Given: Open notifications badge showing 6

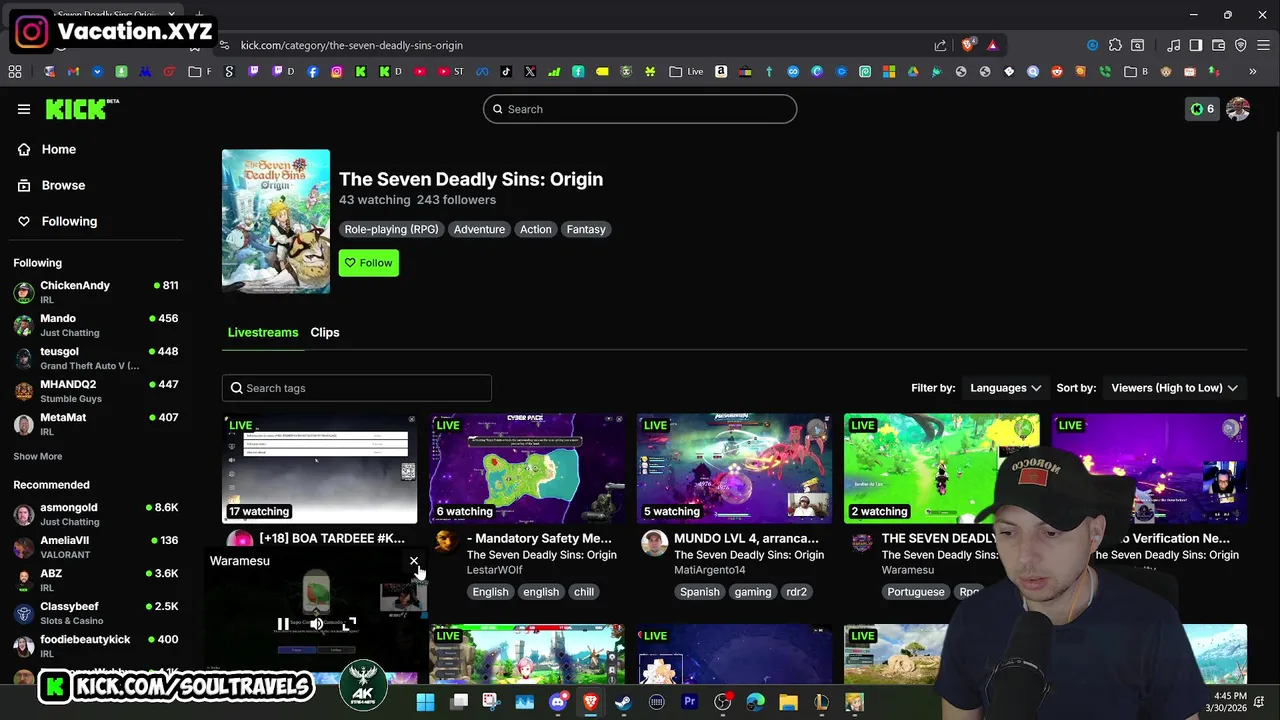Looking at the screenshot, I should [1202, 109].
